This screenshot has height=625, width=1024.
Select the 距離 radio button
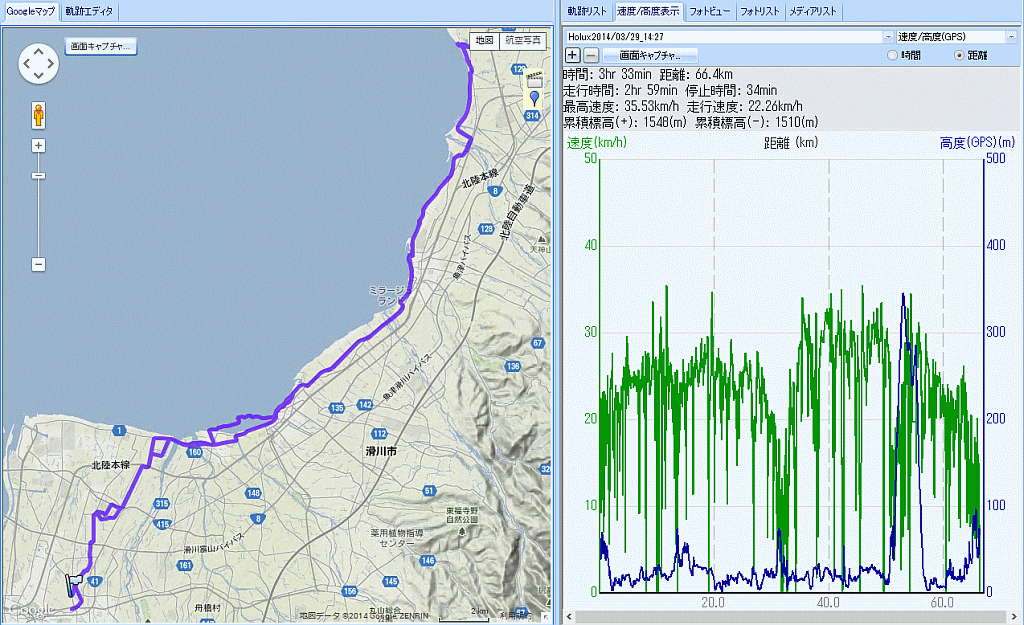(x=961, y=56)
